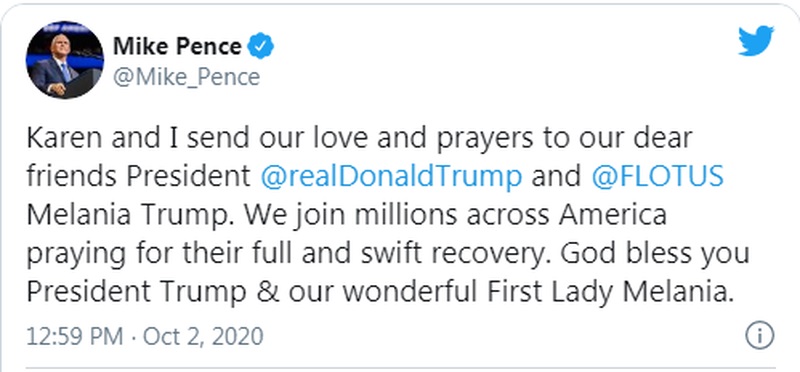View Mike Pence's profile avatar

click(x=65, y=60)
